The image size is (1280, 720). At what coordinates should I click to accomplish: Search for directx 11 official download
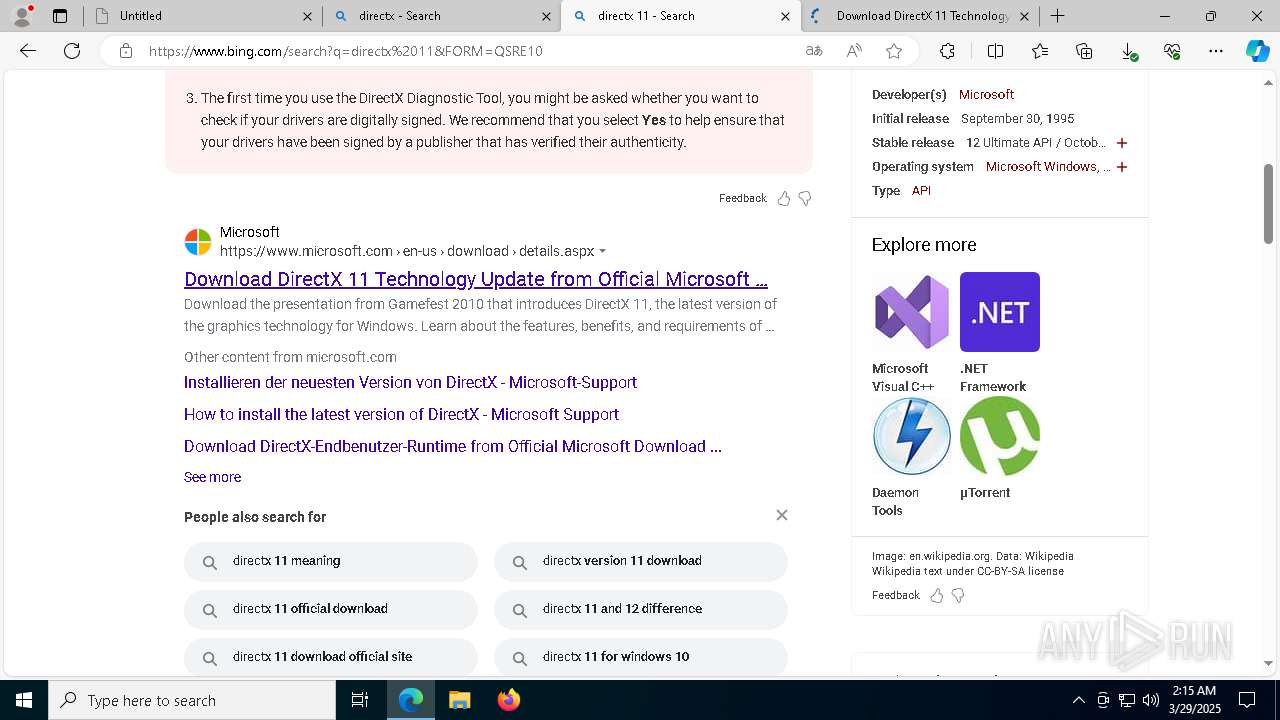(x=331, y=609)
